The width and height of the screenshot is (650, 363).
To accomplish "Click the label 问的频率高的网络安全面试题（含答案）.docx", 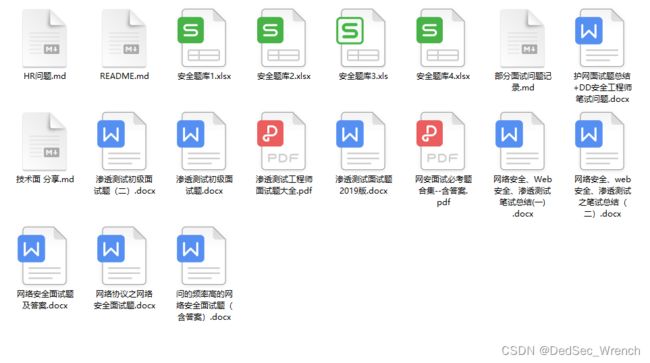I will (x=204, y=305).
